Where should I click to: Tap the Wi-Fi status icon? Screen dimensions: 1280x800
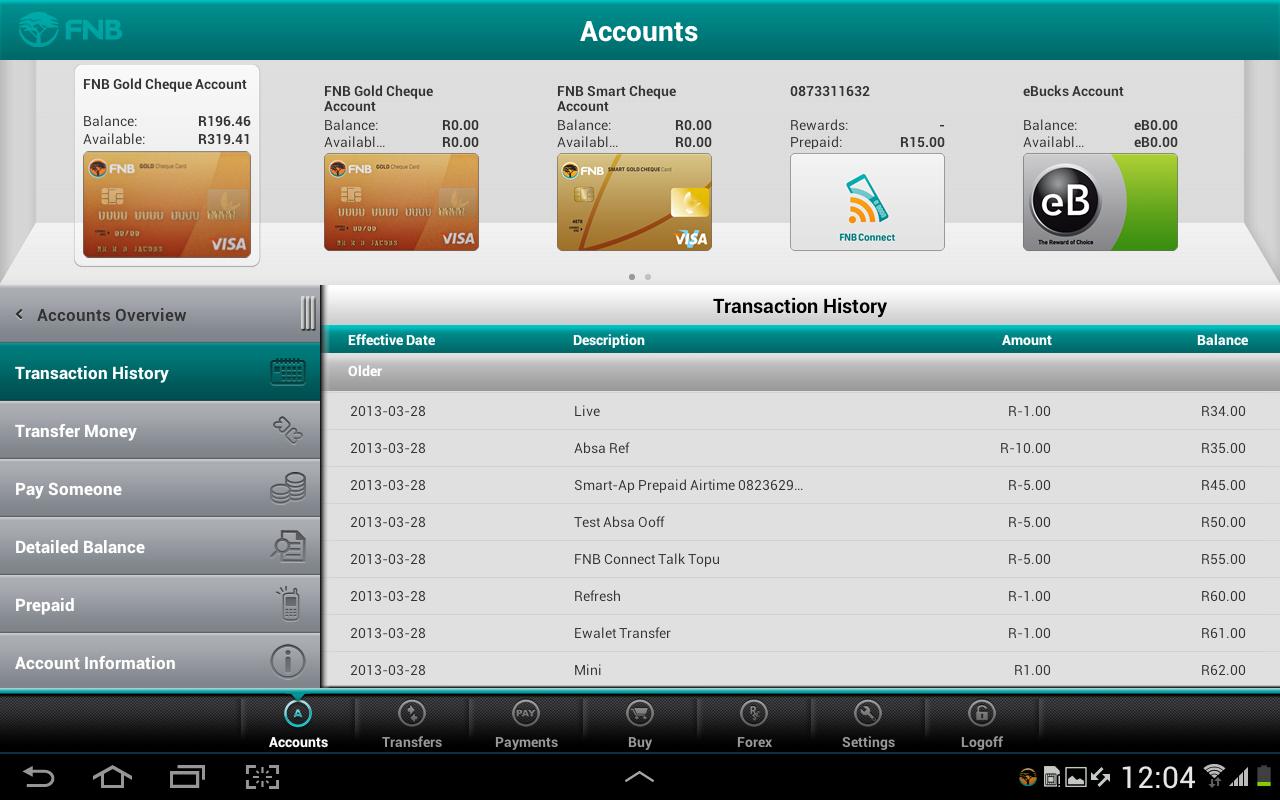[1214, 776]
